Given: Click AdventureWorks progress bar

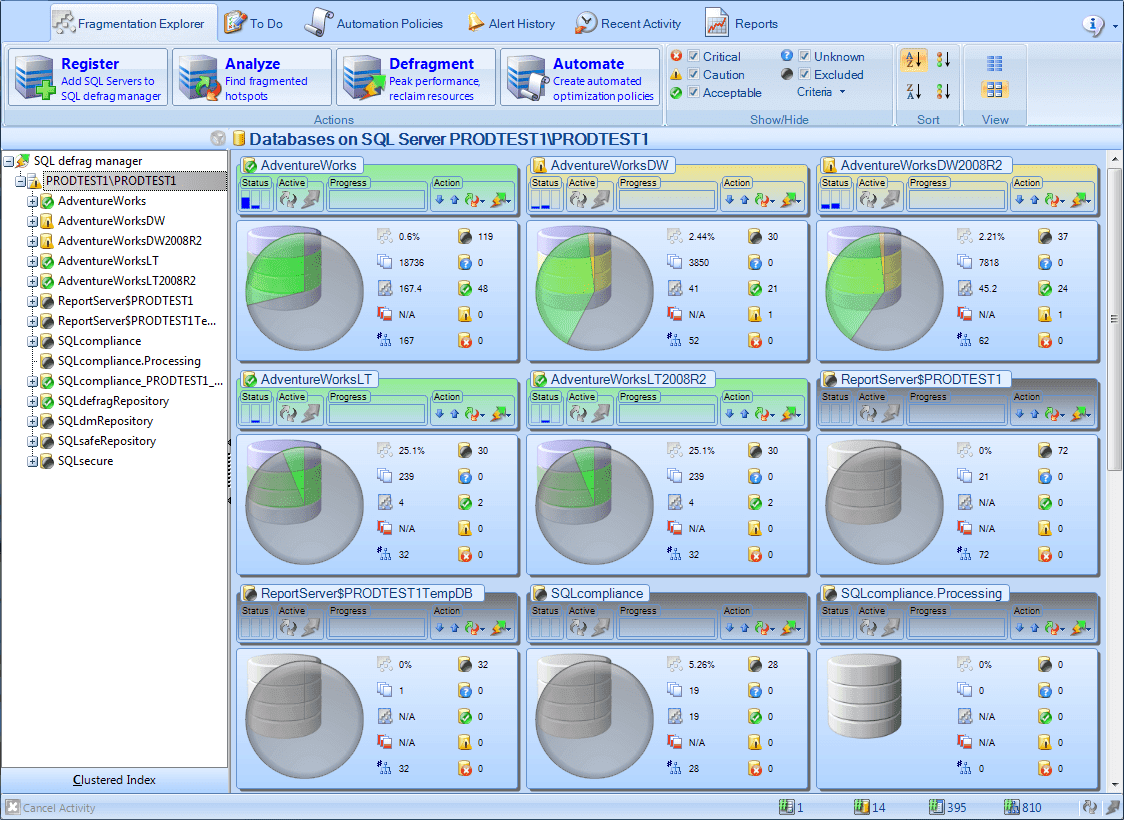Looking at the screenshot, I should click(x=377, y=200).
